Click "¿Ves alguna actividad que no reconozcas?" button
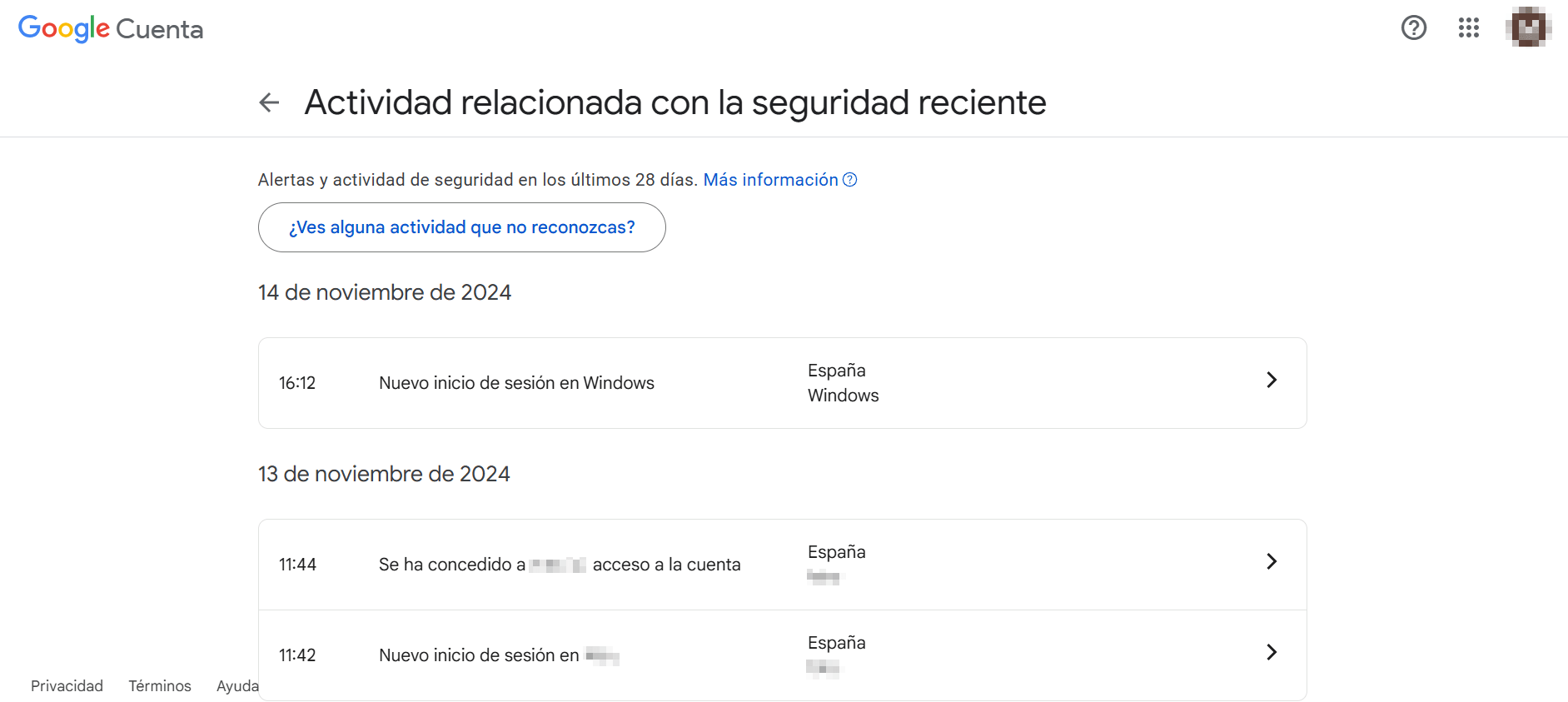Image resolution: width=1568 pixels, height=702 pixels. [462, 227]
